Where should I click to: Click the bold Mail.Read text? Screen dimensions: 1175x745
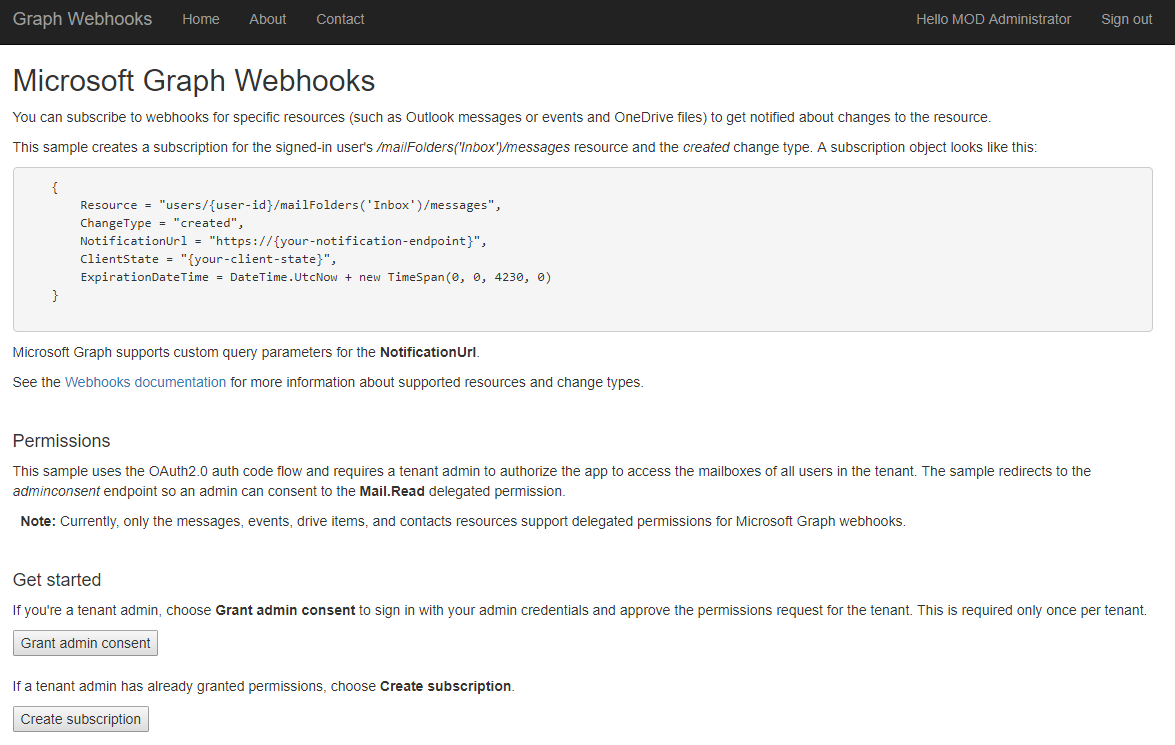pyautogui.click(x=392, y=492)
